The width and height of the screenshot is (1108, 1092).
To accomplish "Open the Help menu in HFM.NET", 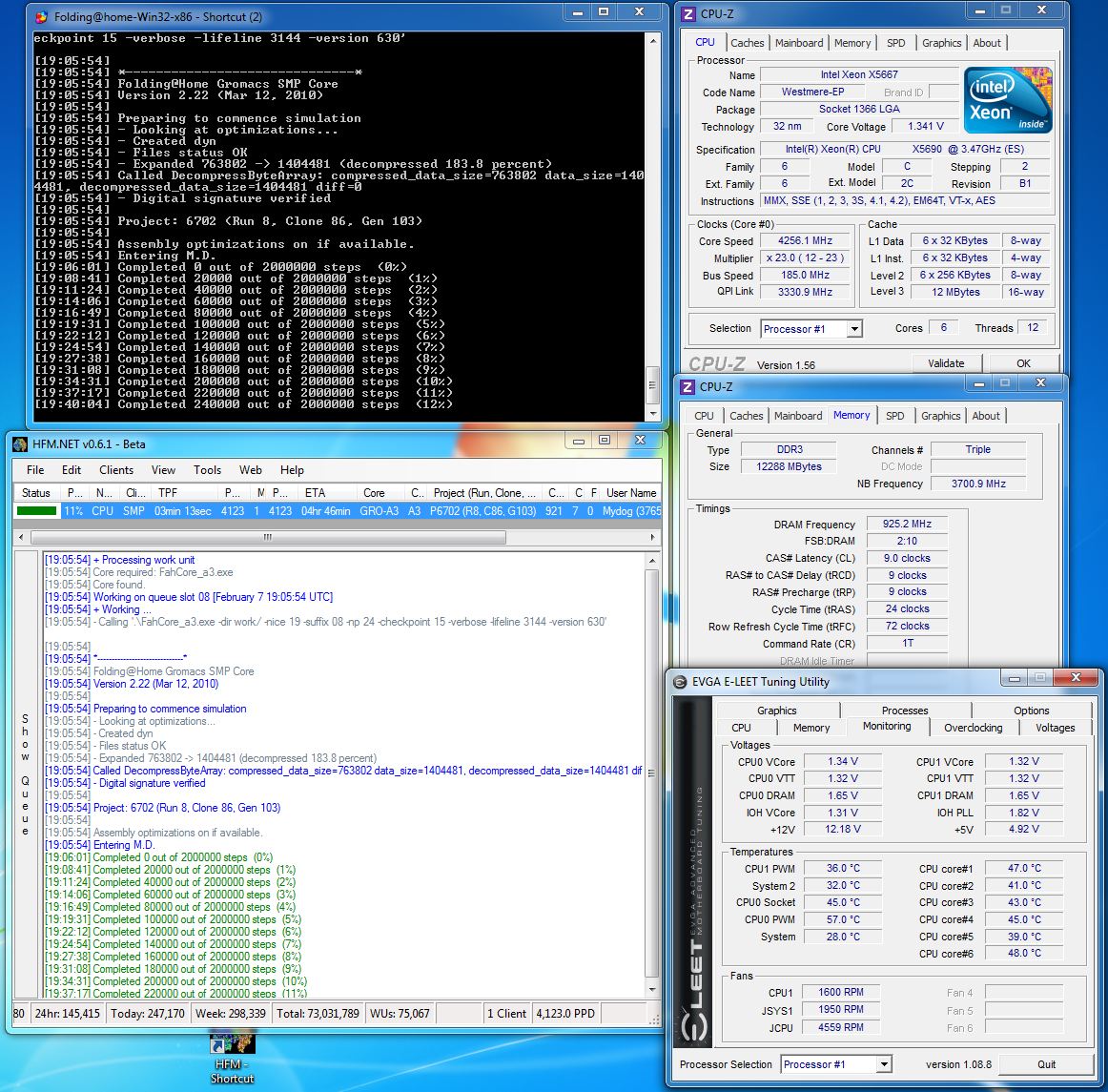I will click(x=292, y=470).
